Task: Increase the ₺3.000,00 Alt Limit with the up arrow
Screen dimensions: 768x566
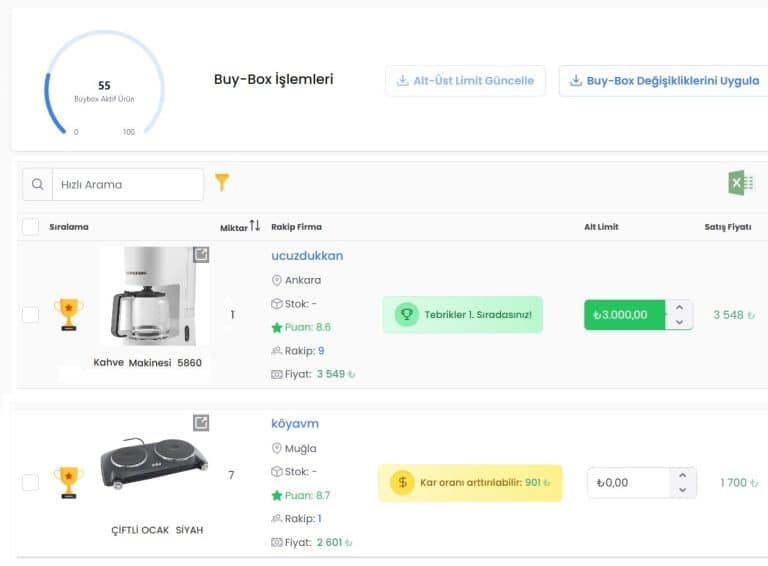Action: 680,308
